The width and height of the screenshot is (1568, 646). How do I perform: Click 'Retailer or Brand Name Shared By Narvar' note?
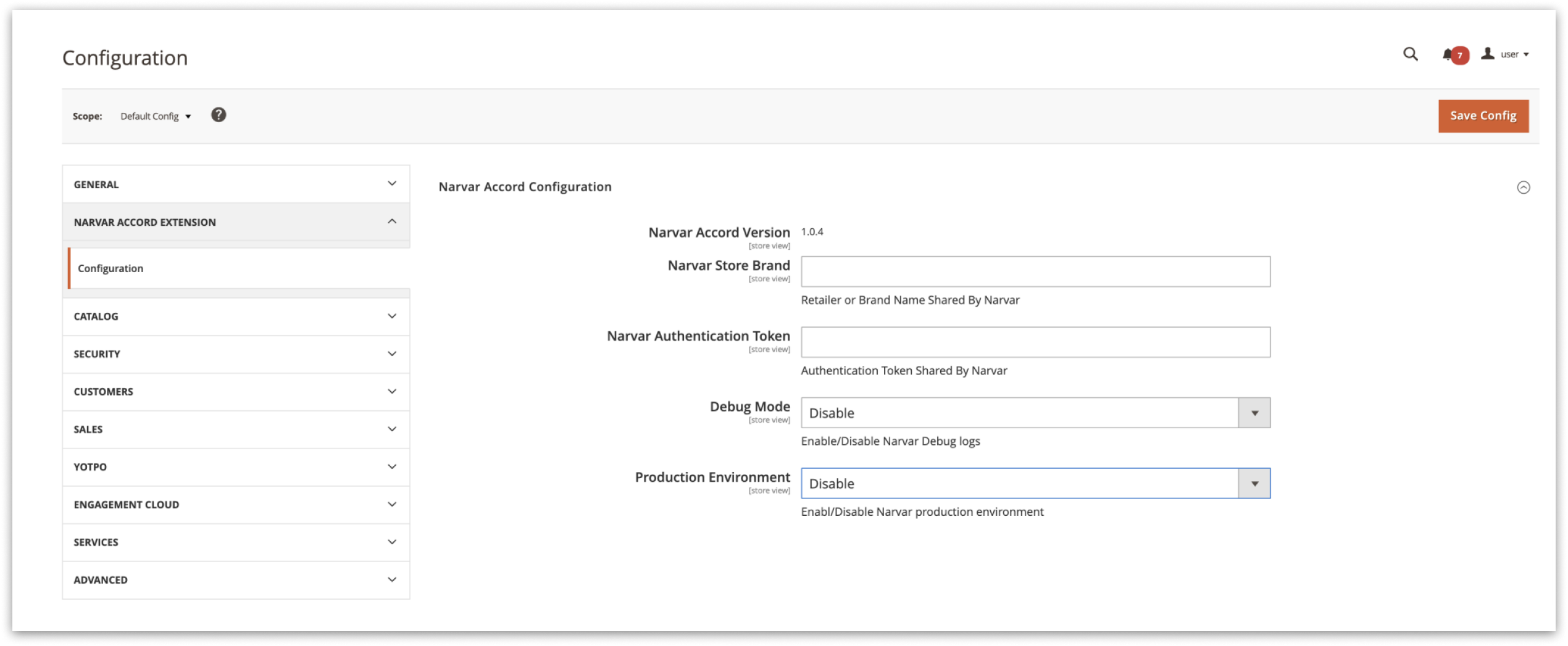tap(910, 300)
